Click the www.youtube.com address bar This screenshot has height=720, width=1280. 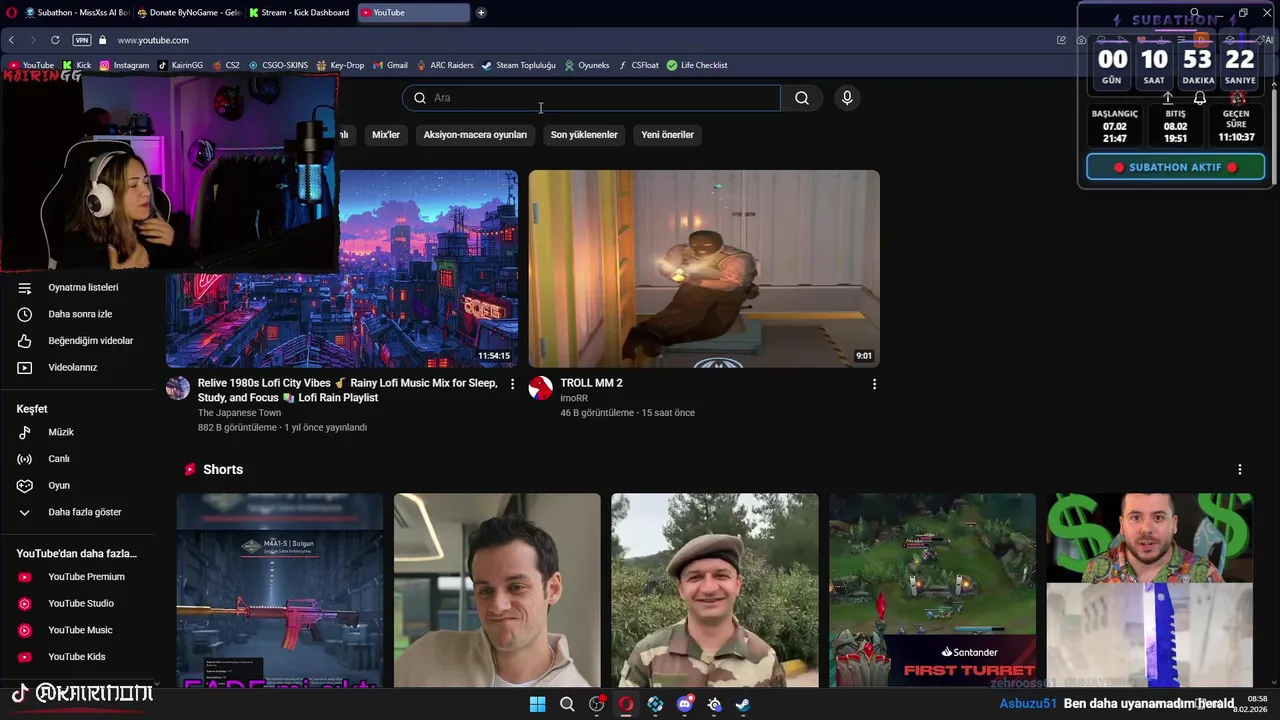153,40
